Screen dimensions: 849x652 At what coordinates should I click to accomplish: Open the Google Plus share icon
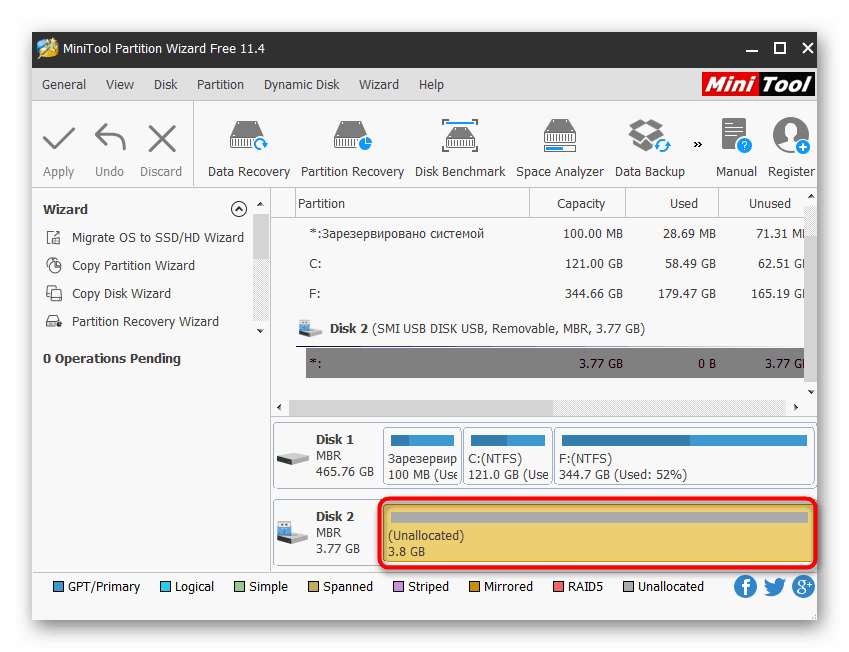point(803,586)
